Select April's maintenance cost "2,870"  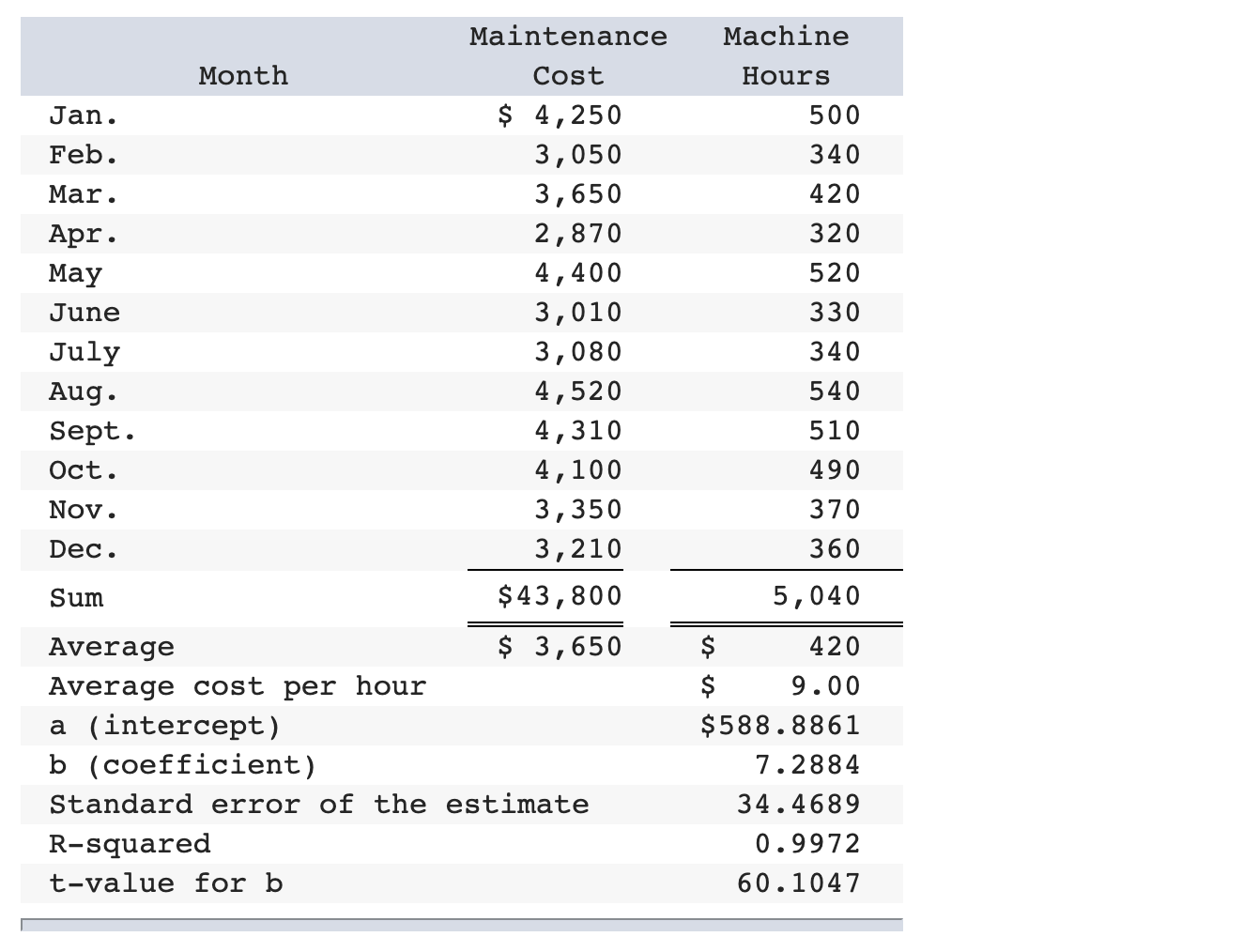[x=578, y=234]
